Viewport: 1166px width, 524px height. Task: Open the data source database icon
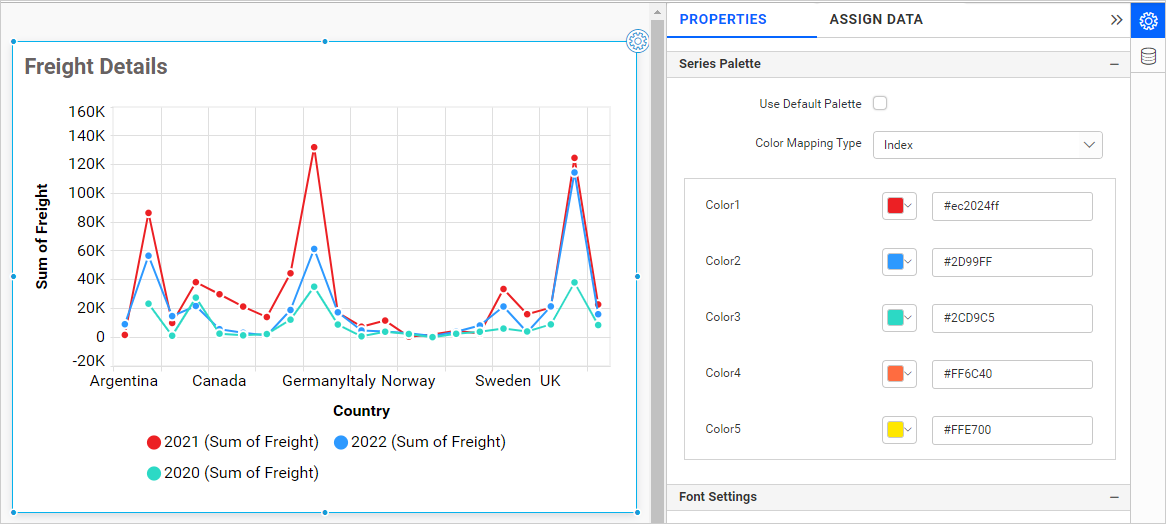tap(1148, 57)
